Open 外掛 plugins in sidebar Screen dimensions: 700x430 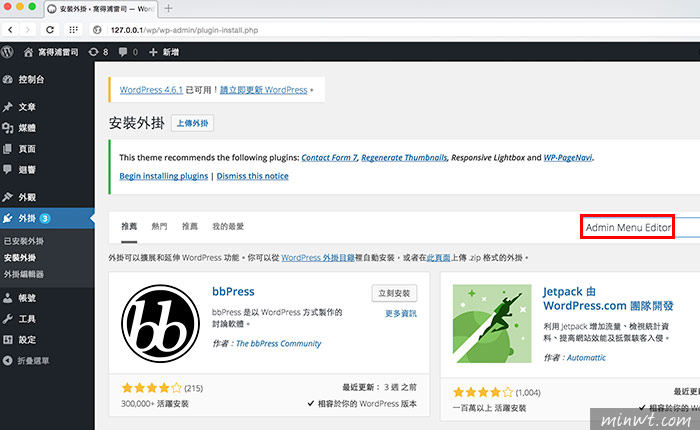(47, 218)
